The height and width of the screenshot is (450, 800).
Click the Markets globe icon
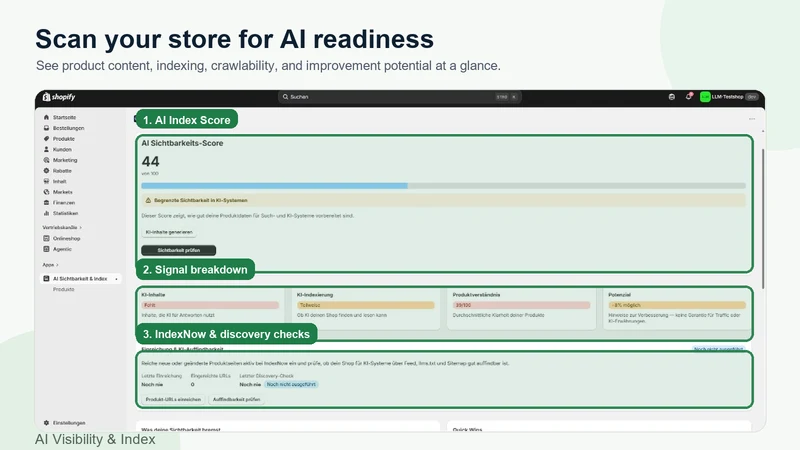[46, 192]
